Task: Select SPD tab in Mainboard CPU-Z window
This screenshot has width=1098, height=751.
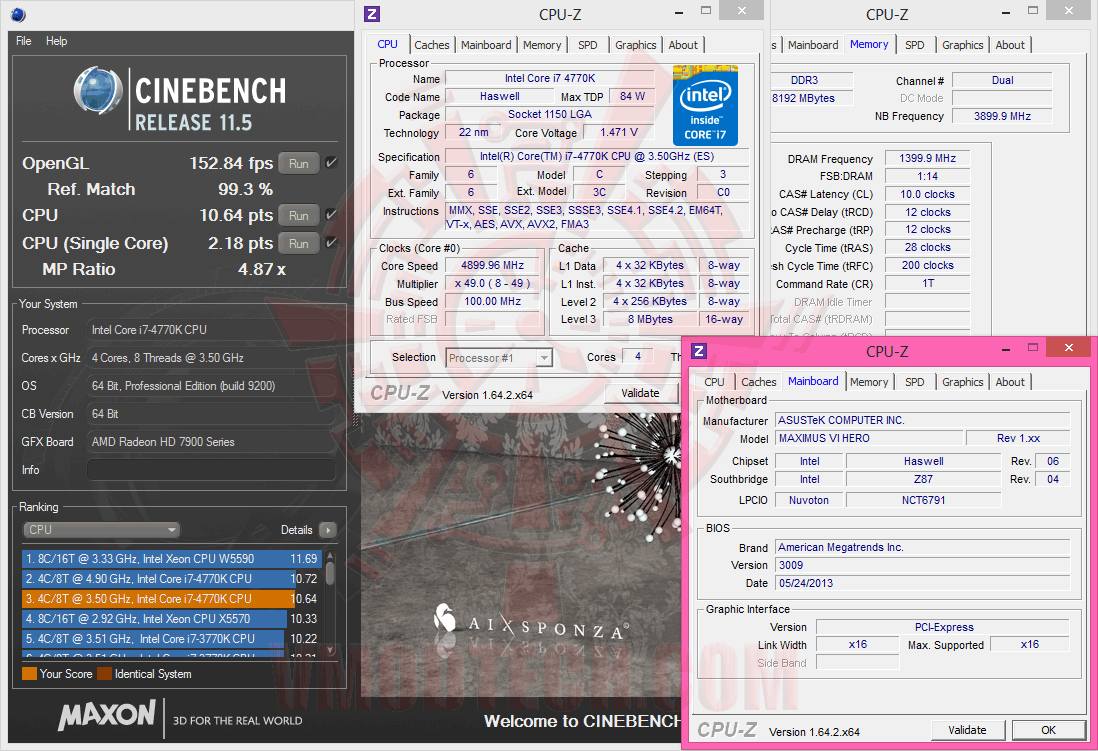Action: tap(915, 382)
